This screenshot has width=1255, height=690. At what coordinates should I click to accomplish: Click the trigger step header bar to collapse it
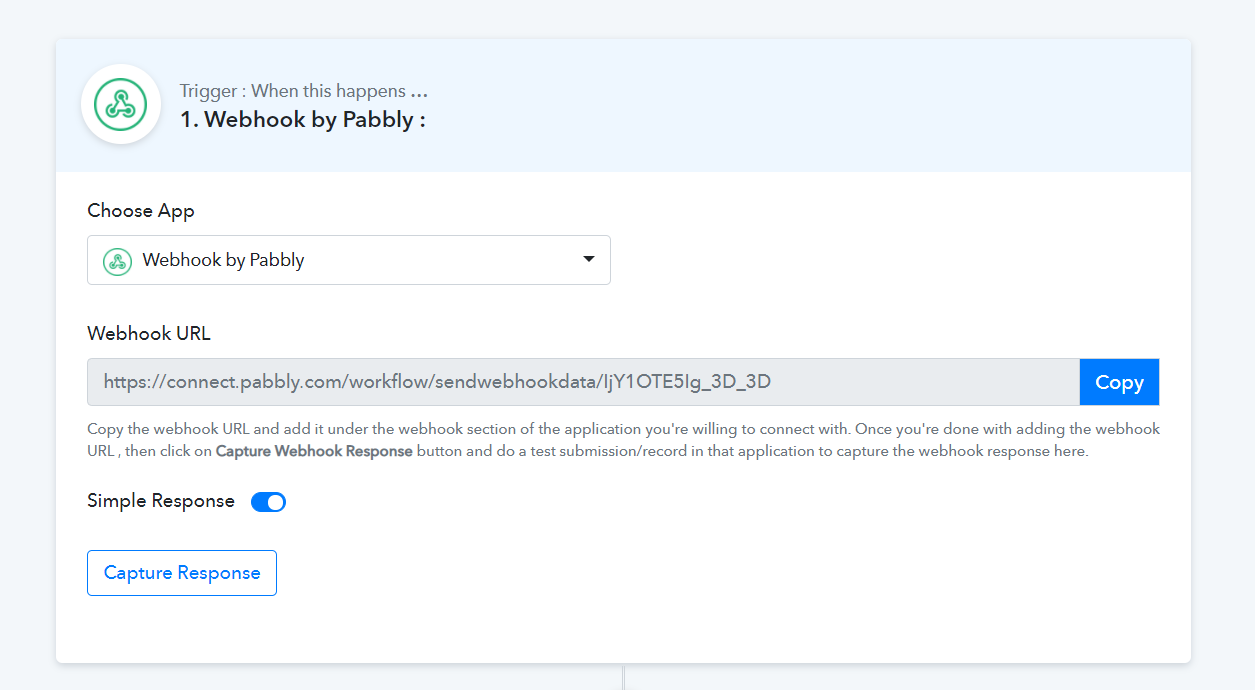point(623,105)
